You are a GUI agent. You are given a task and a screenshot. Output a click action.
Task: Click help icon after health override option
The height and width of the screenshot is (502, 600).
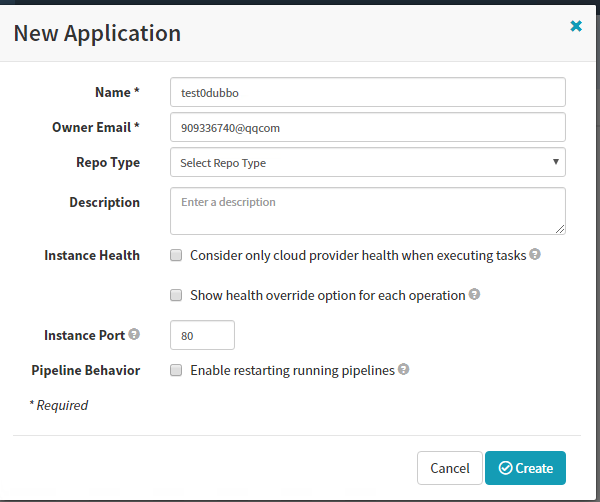coord(474,295)
